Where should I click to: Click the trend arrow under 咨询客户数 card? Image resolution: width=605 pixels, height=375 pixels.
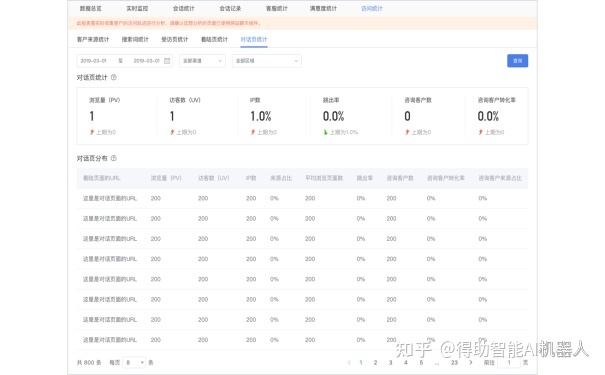[407, 132]
